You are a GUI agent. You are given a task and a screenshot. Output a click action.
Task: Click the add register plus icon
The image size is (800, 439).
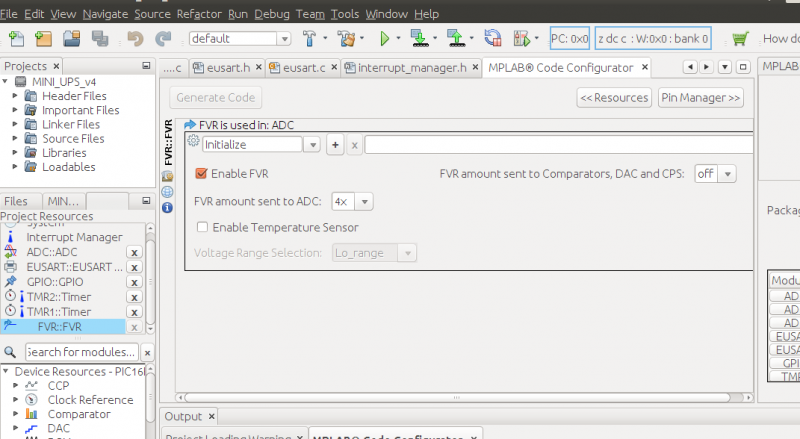335,144
